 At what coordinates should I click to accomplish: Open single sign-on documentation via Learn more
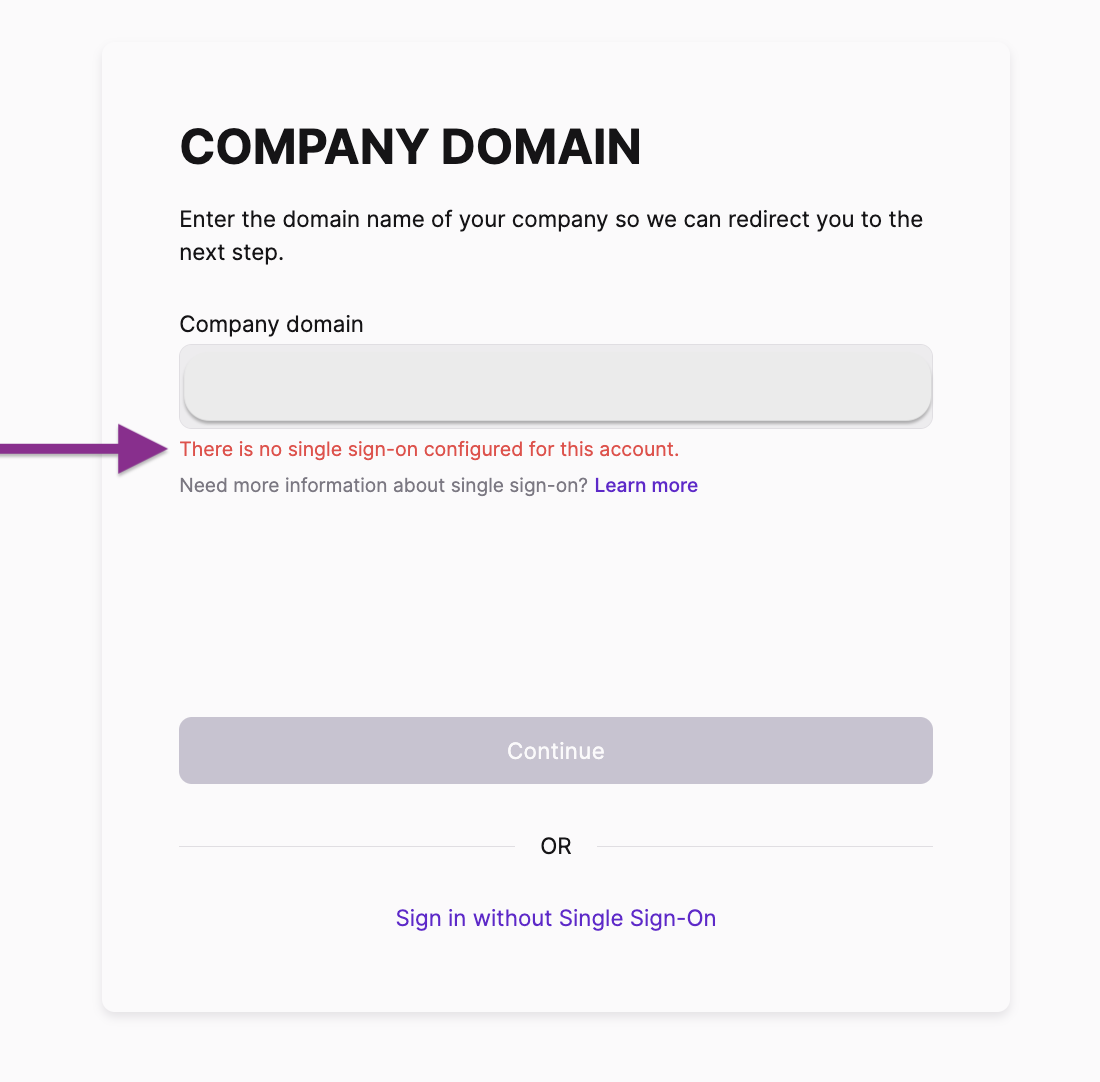(x=645, y=485)
